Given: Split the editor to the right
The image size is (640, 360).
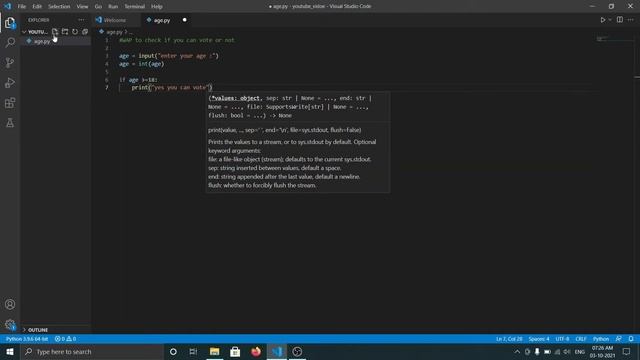Looking at the screenshot, I should [620, 20].
